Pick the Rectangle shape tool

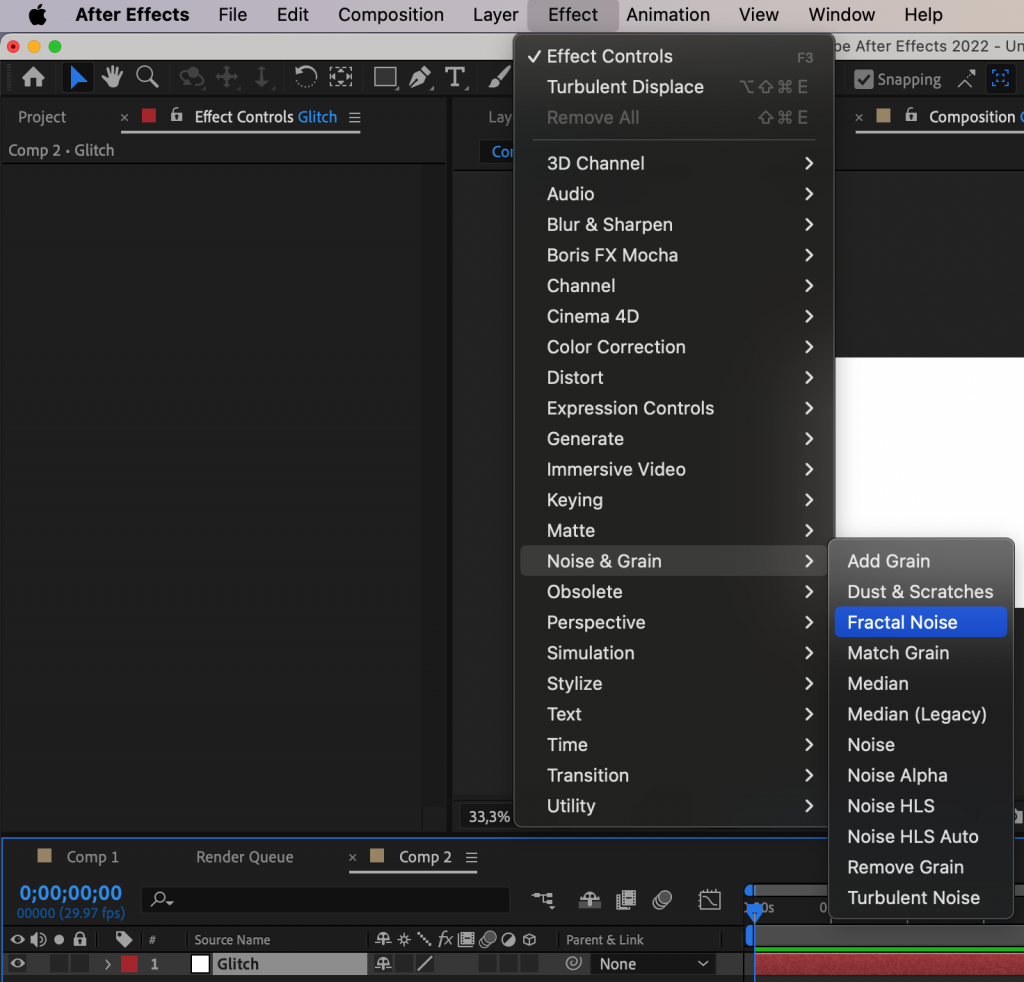coord(385,76)
